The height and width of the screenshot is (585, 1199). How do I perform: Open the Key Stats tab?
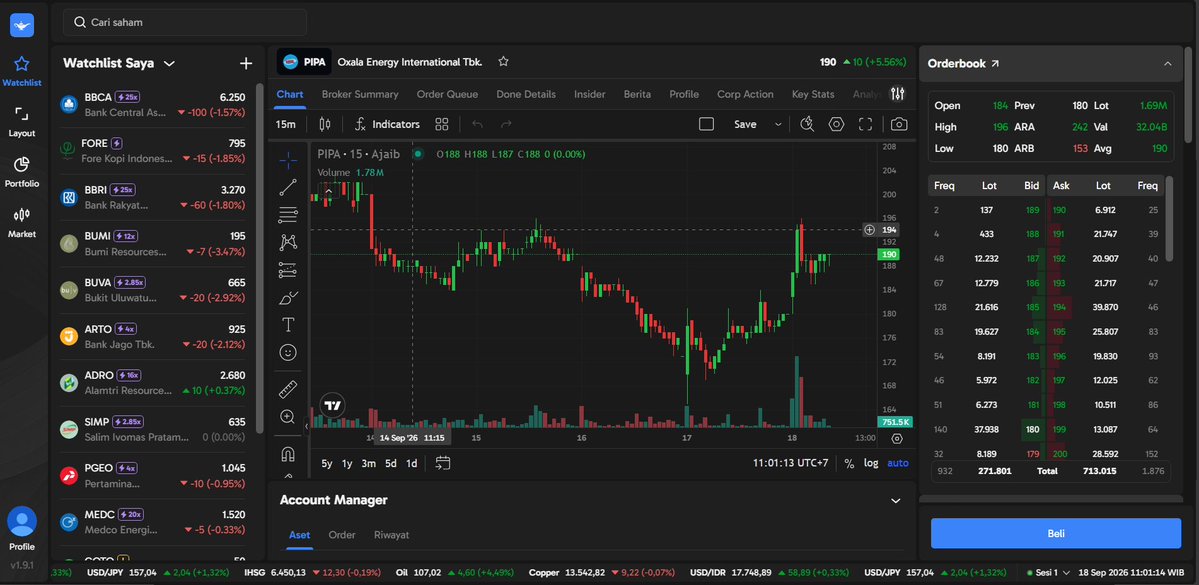click(x=813, y=94)
